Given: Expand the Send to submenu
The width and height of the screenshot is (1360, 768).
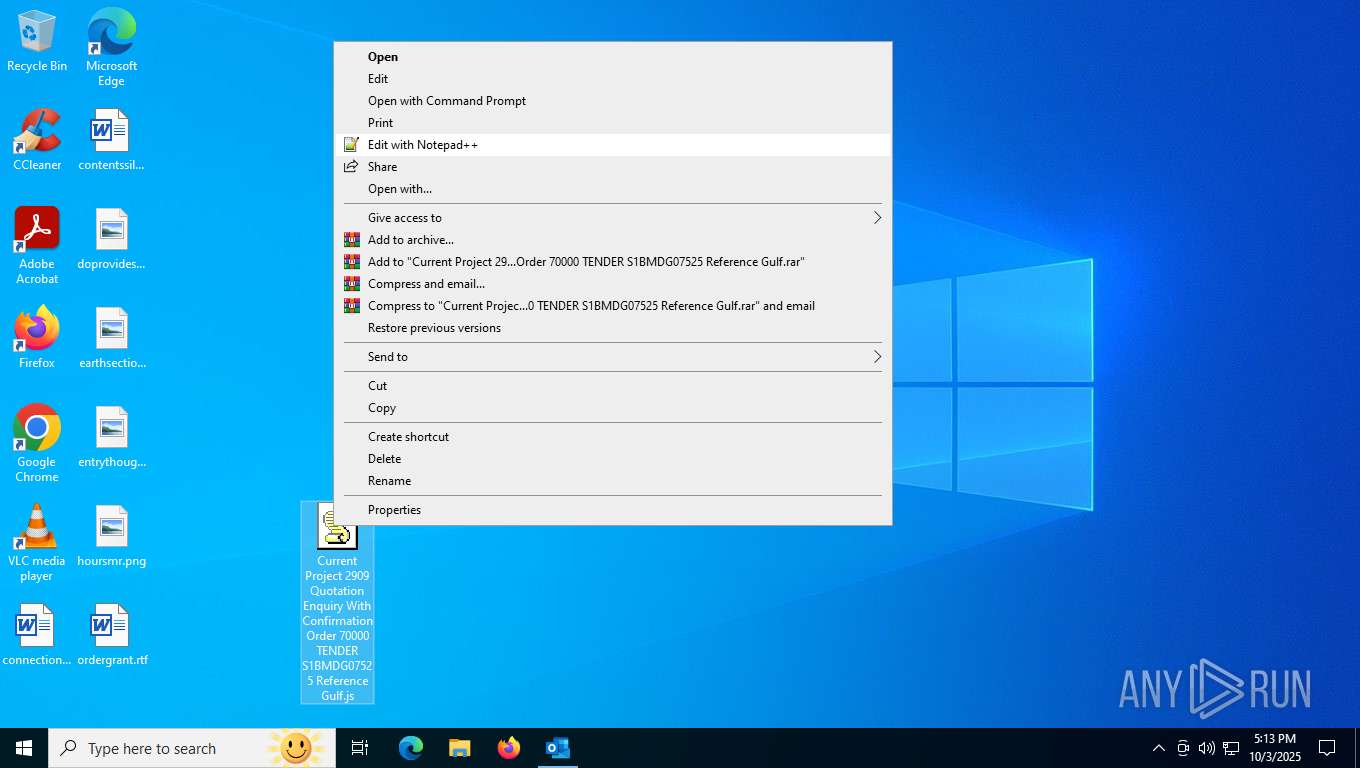Looking at the screenshot, I should click(613, 357).
